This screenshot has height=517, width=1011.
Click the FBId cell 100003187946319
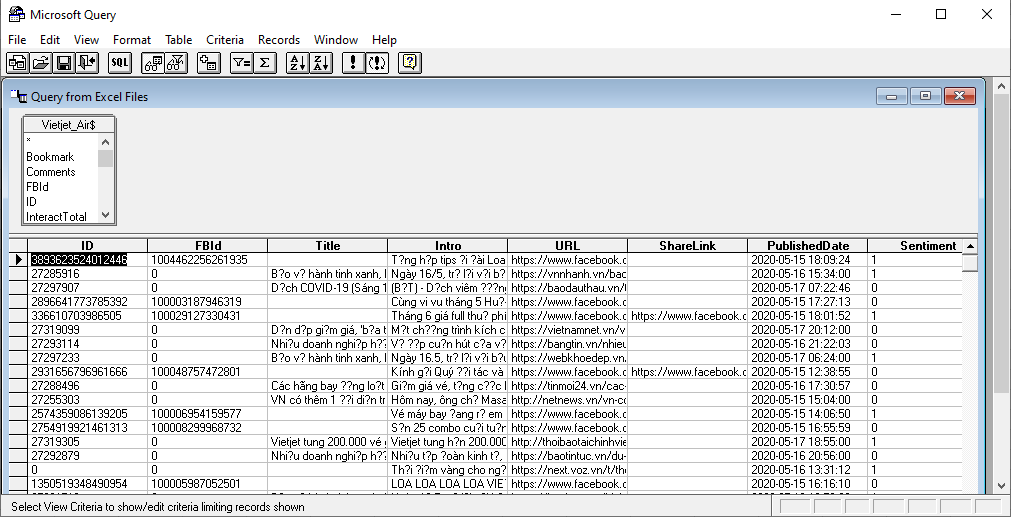pos(208,302)
